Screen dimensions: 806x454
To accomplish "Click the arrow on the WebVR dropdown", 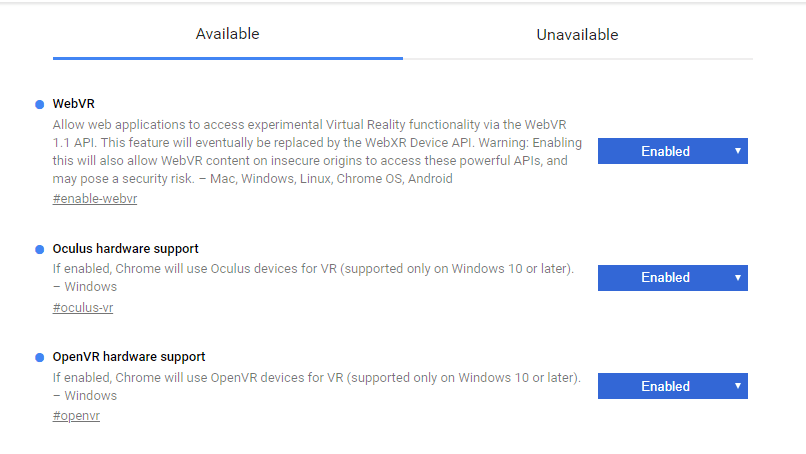I will (x=737, y=151).
